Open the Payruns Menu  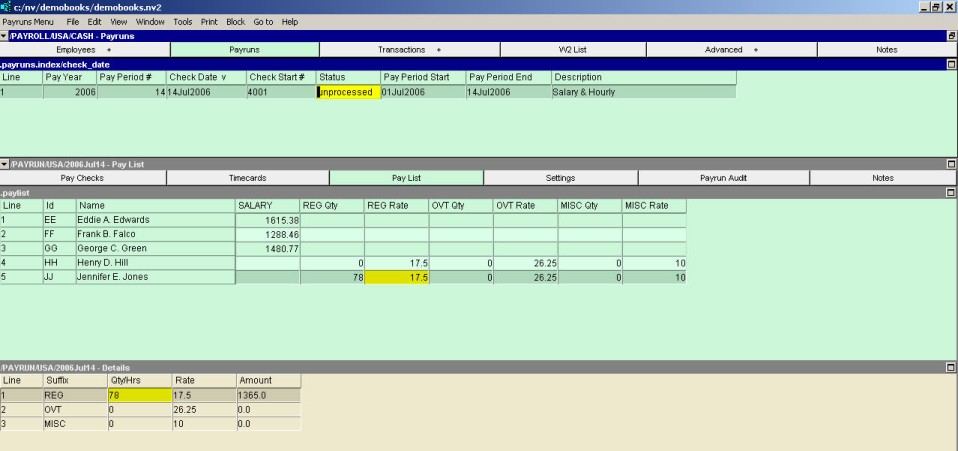pyautogui.click(x=28, y=21)
